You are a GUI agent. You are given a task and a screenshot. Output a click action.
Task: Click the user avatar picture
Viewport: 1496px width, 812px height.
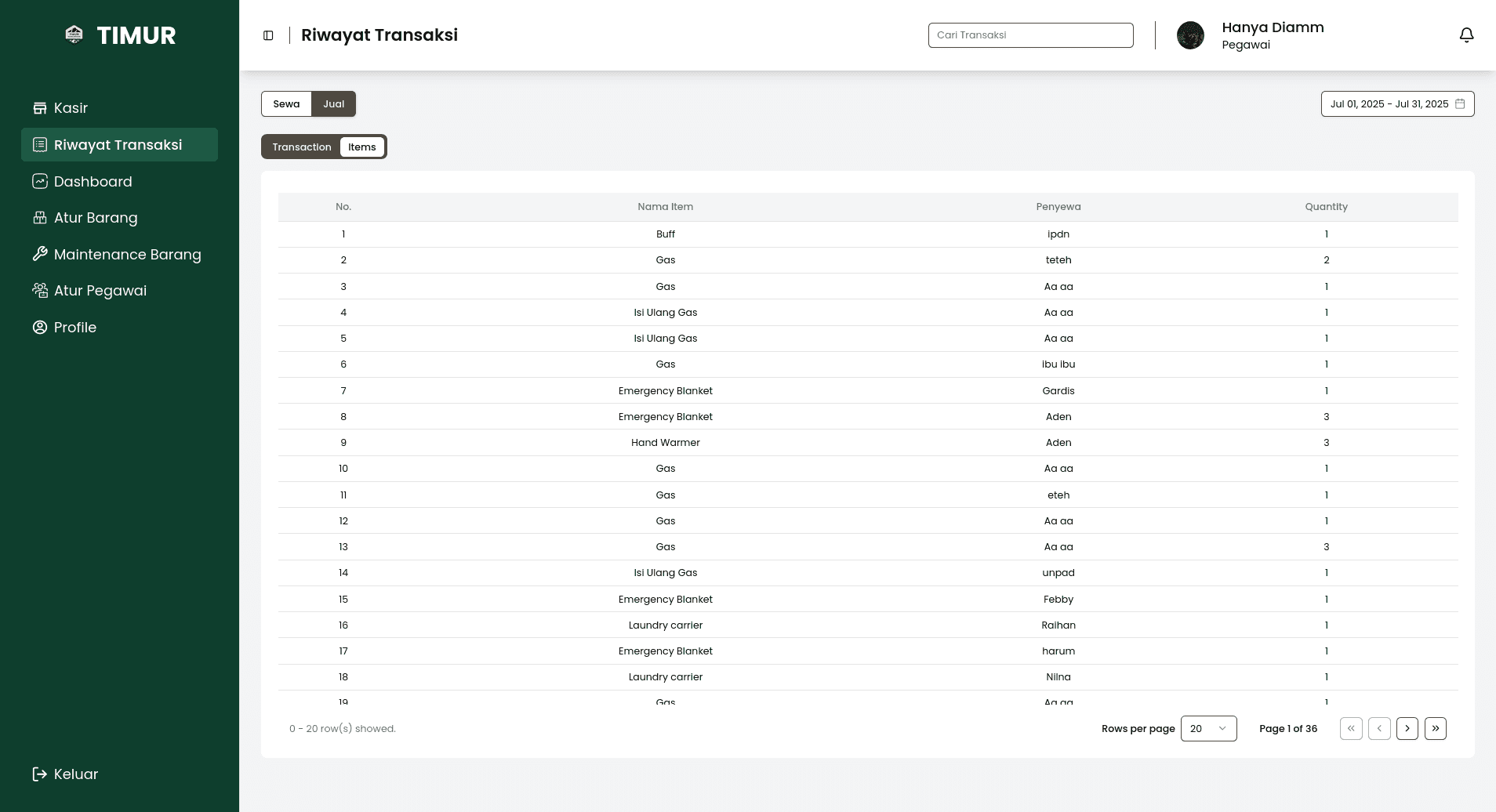[1190, 35]
